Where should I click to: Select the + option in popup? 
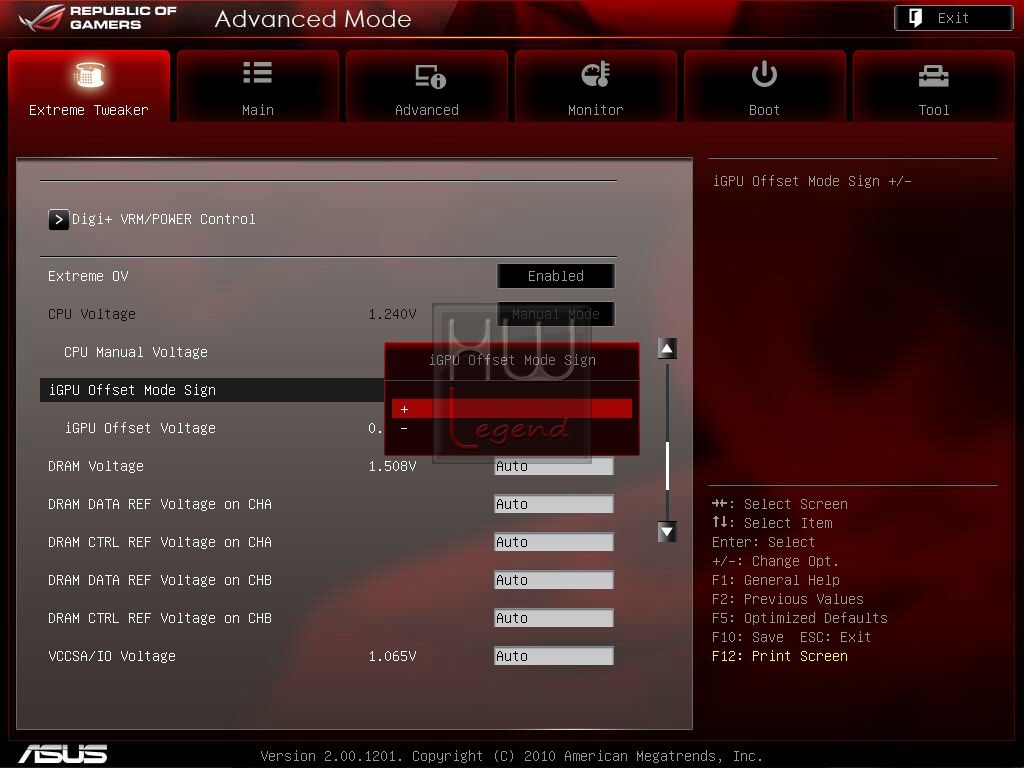click(511, 409)
